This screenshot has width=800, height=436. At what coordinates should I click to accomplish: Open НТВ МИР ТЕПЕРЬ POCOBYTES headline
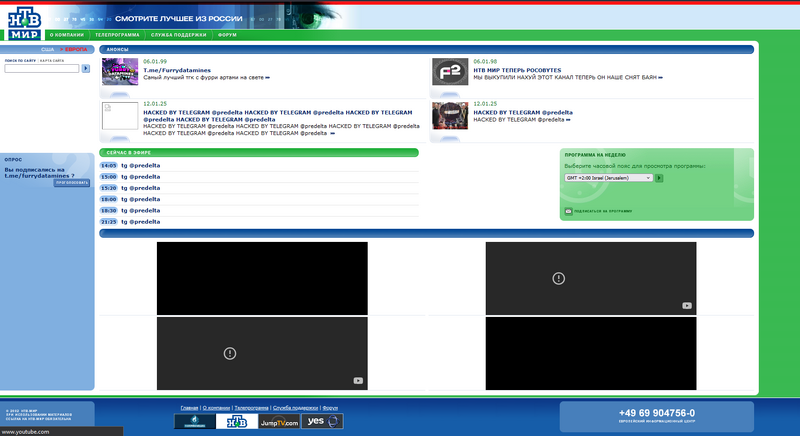click(x=517, y=70)
